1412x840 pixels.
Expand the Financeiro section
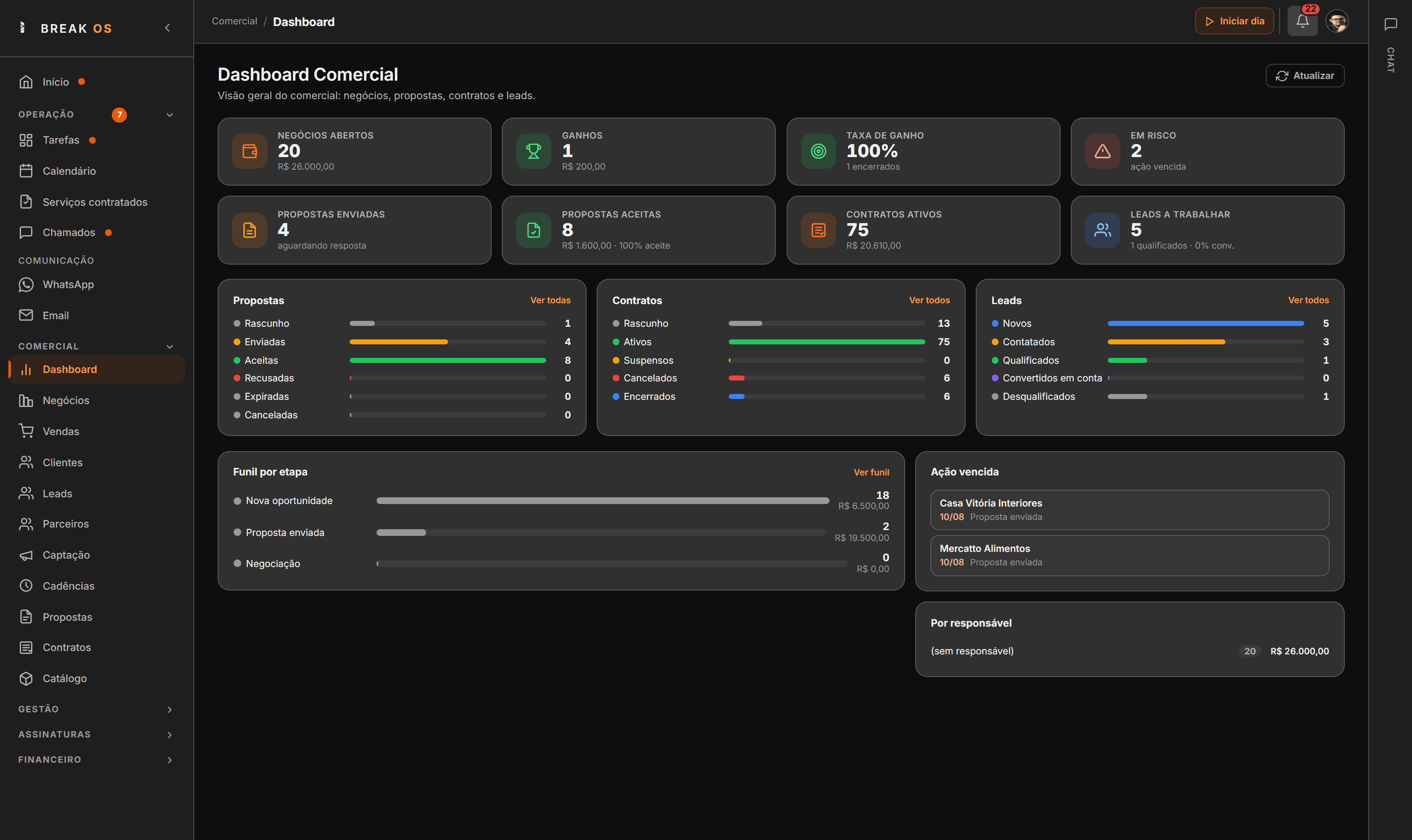(x=96, y=760)
